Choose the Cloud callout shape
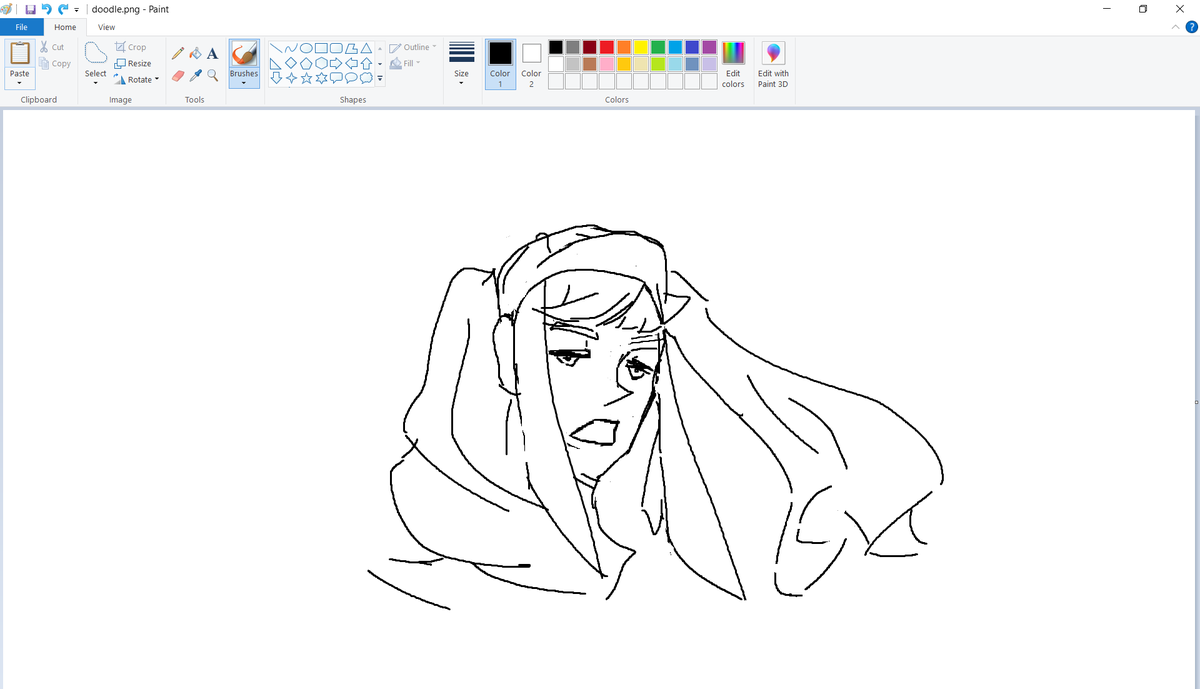 point(366,78)
